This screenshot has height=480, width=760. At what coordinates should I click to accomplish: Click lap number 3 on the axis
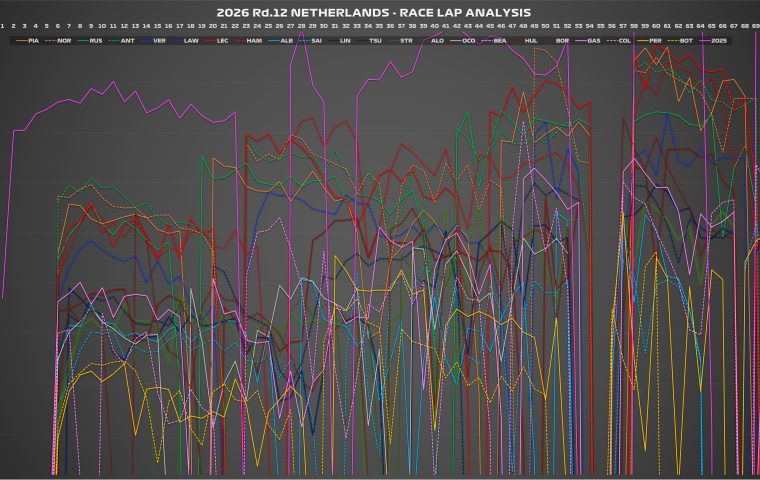24,26
